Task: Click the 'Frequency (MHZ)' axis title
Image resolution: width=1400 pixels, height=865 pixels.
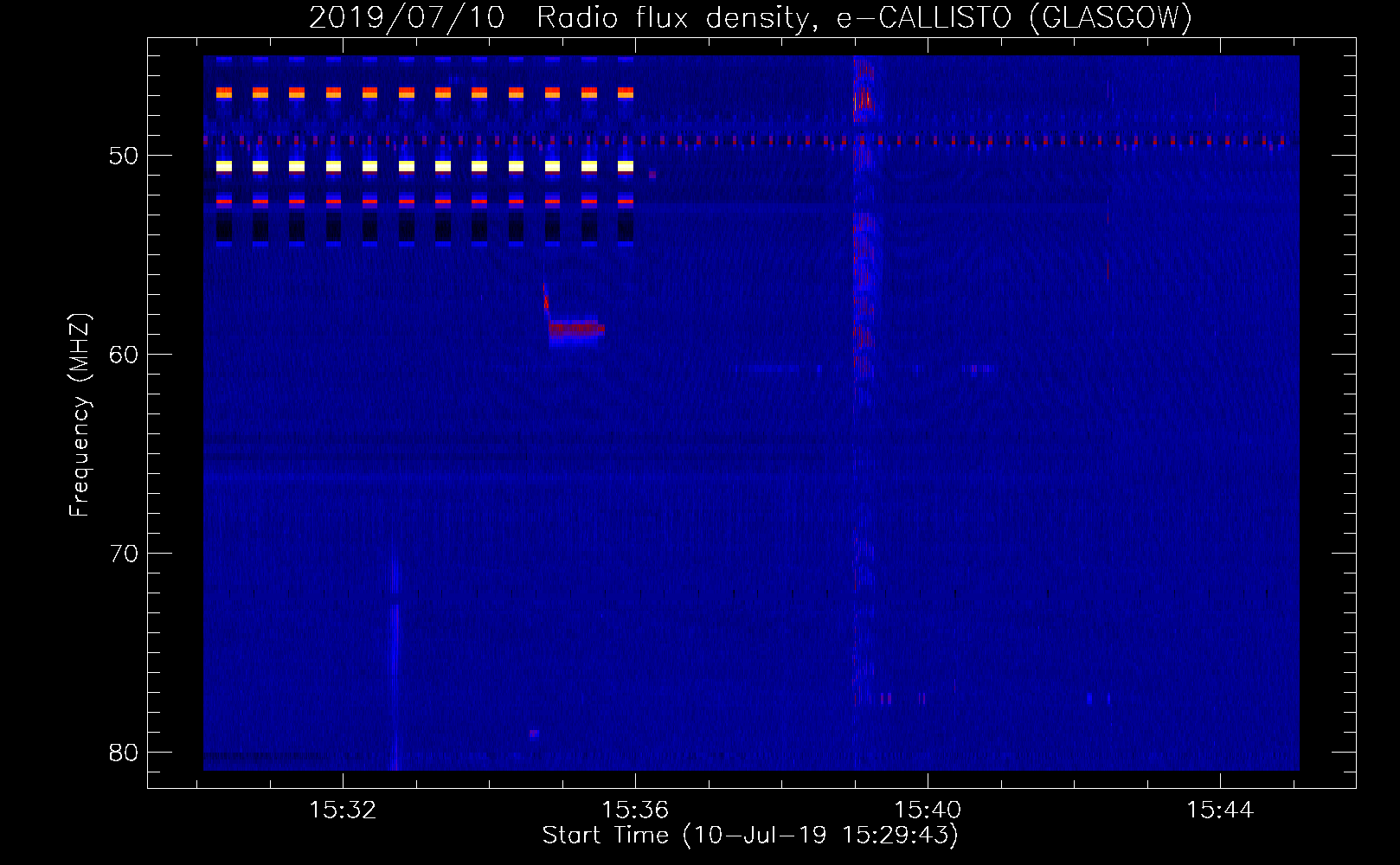Action: [x=79, y=415]
